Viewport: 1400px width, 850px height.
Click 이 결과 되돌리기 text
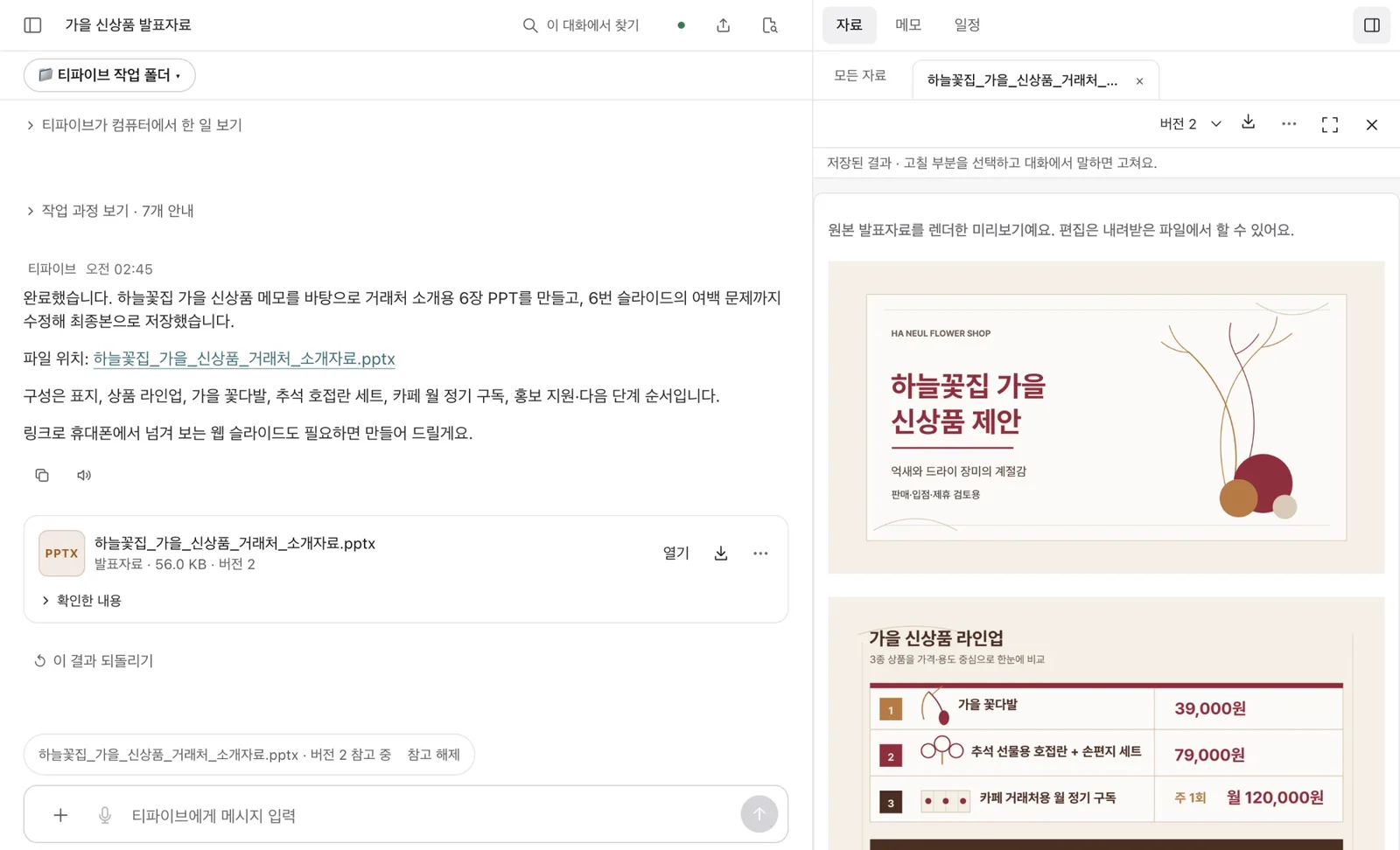click(x=103, y=661)
